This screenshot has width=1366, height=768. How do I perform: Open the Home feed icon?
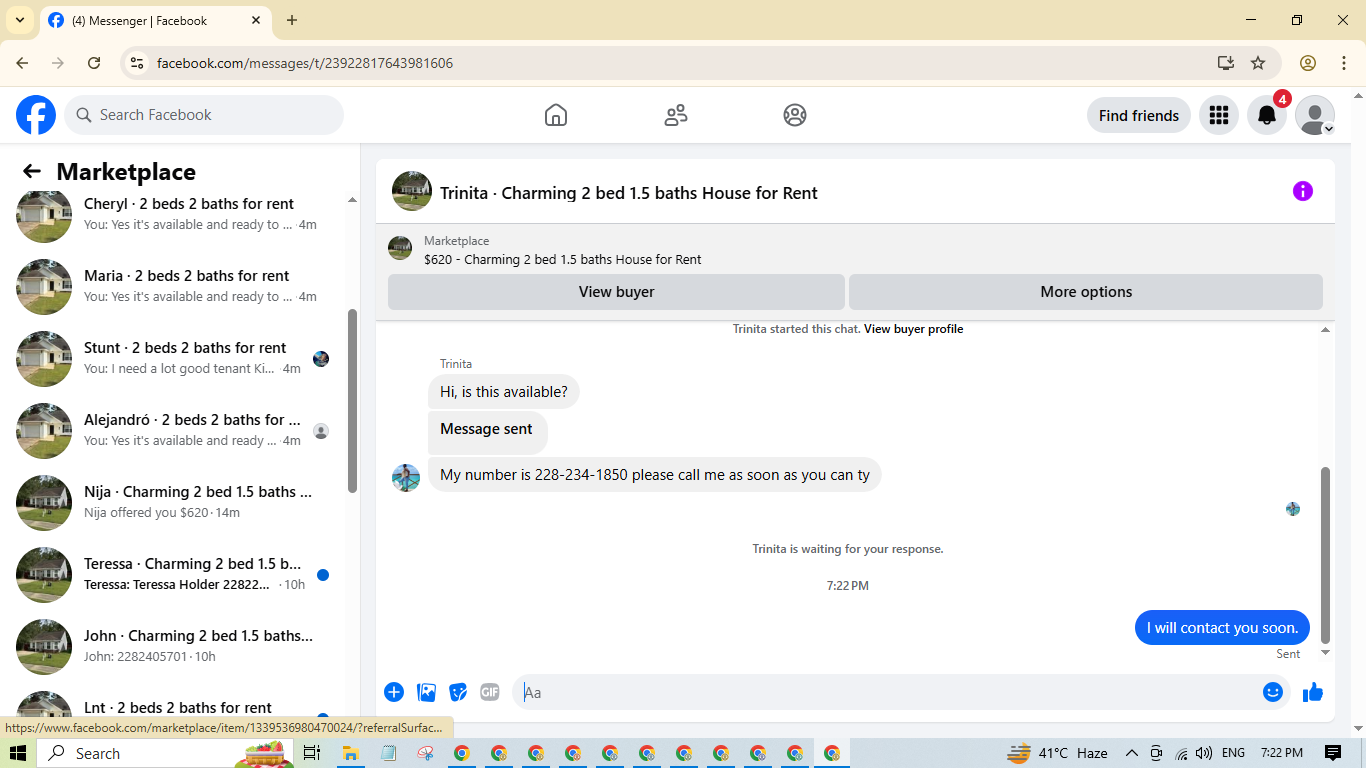(556, 115)
